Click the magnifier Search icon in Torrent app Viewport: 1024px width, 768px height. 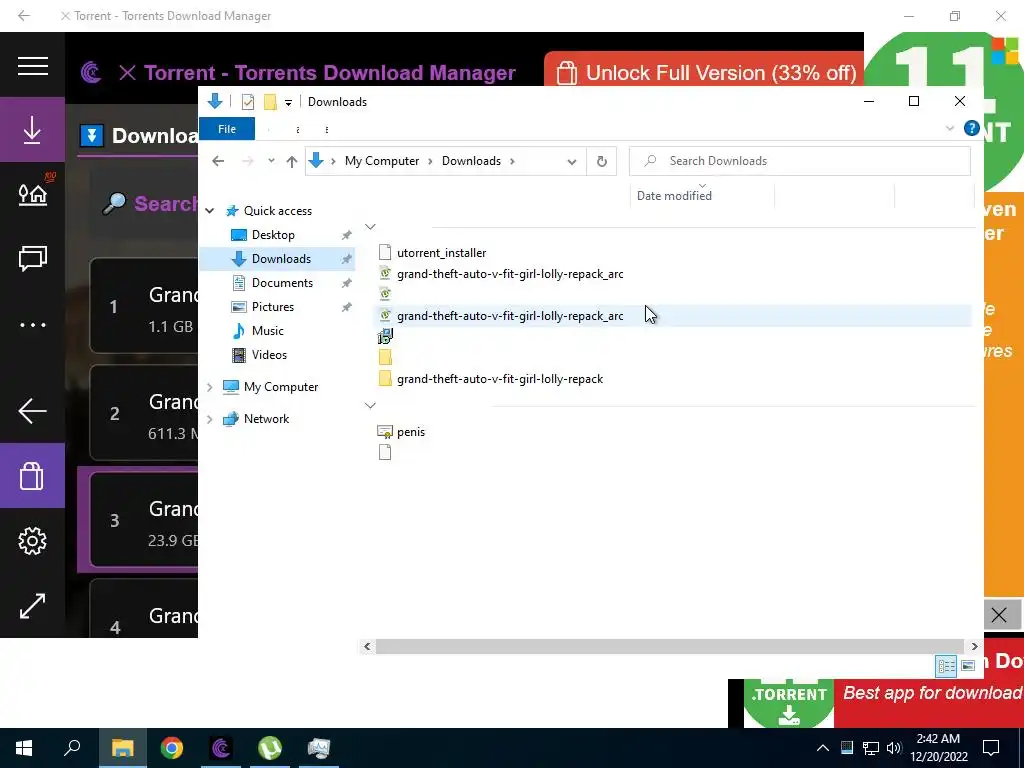pos(114,204)
